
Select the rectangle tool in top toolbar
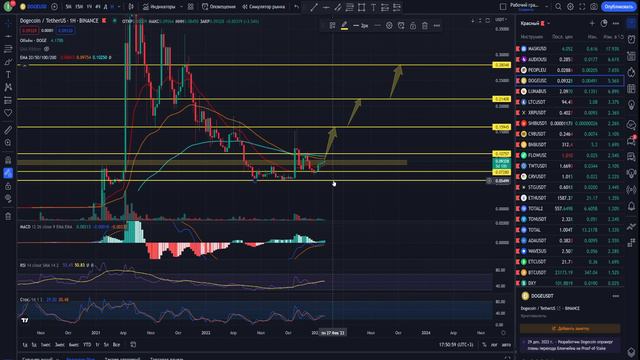[x=361, y=7]
